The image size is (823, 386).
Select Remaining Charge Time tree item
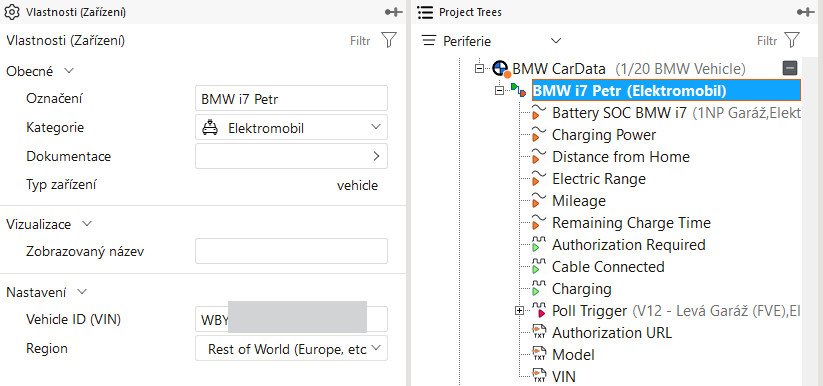[x=631, y=223]
